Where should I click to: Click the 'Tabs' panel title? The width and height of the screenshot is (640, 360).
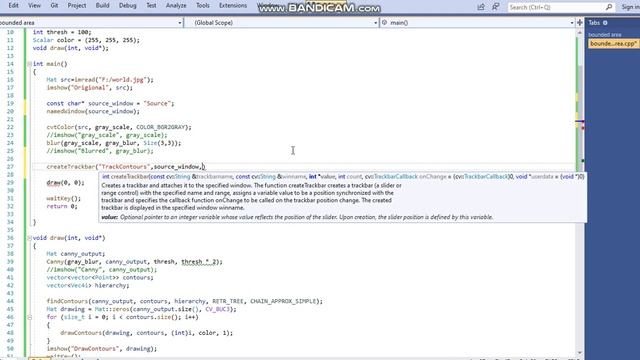pos(594,23)
